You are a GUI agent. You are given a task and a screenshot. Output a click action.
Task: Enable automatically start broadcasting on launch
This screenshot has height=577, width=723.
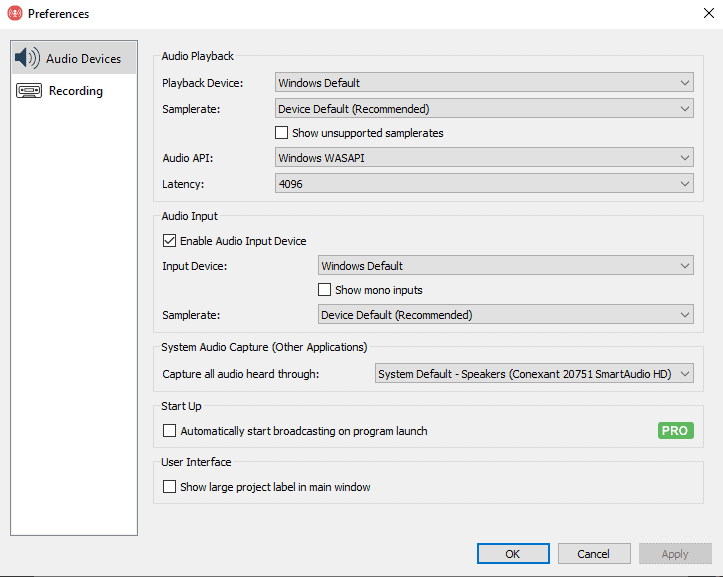tap(169, 431)
